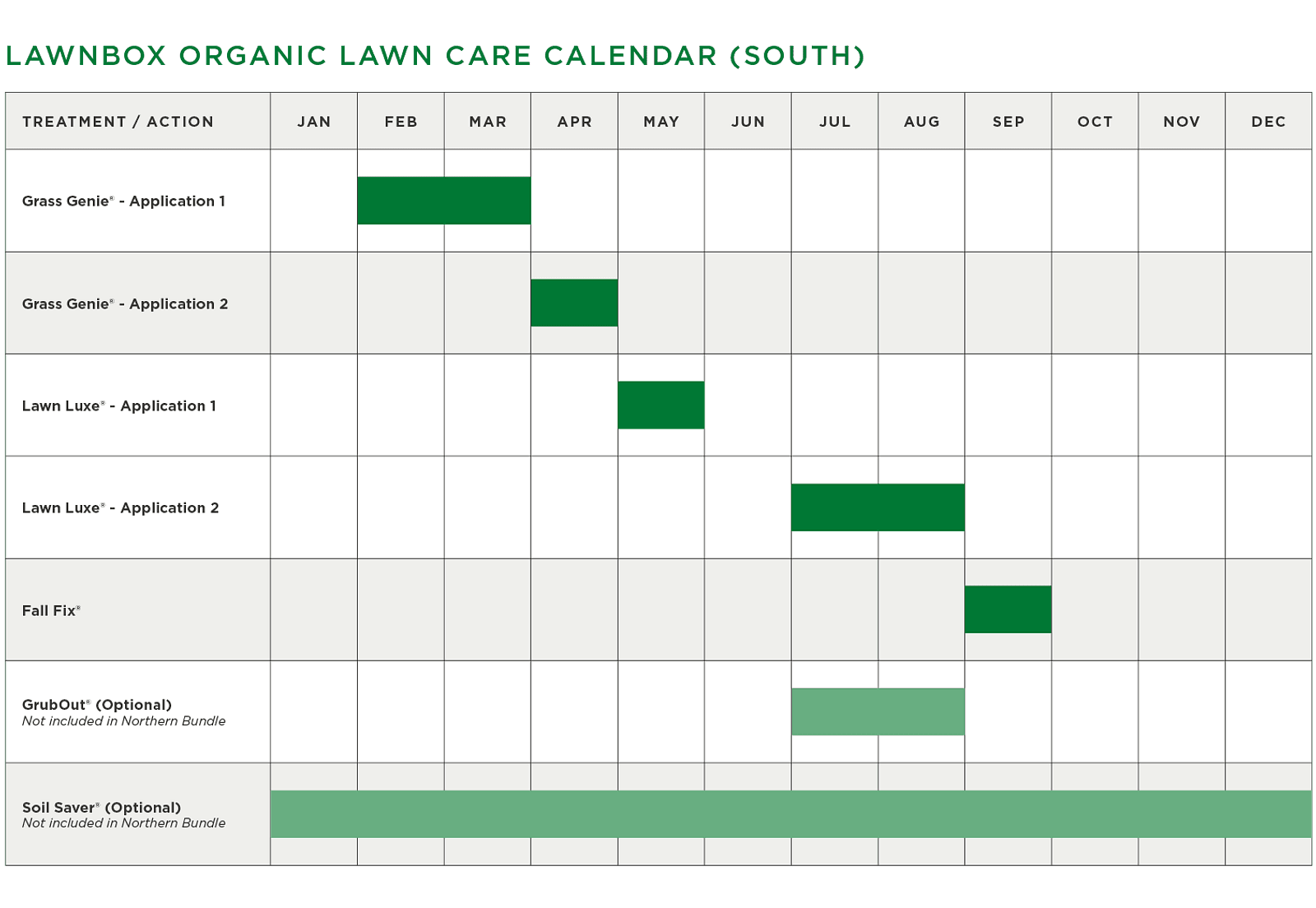This screenshot has width=1316, height=908.
Task: Click the OCT column header
Action: (x=1096, y=122)
